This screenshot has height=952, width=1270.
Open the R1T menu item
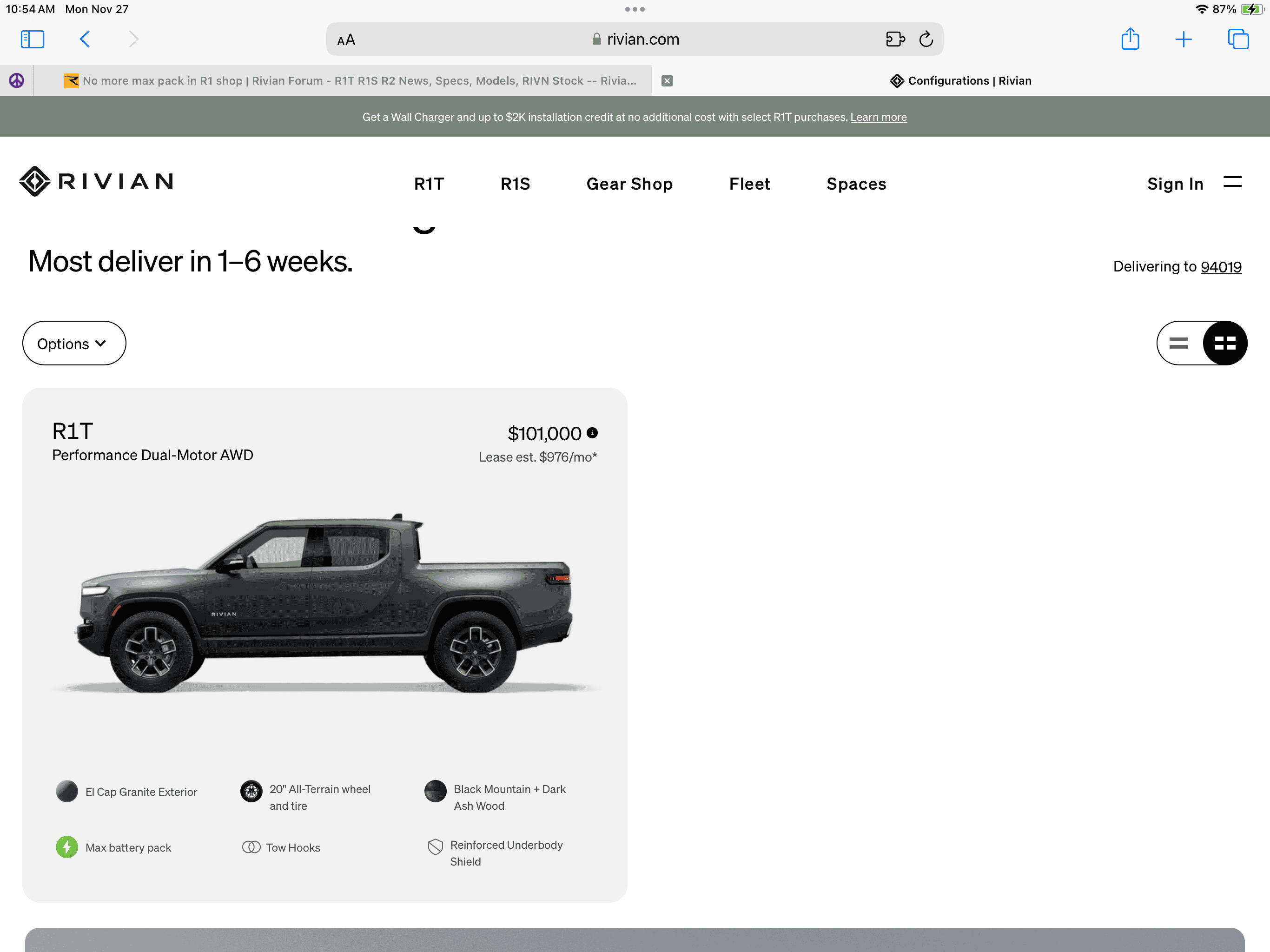(x=429, y=184)
